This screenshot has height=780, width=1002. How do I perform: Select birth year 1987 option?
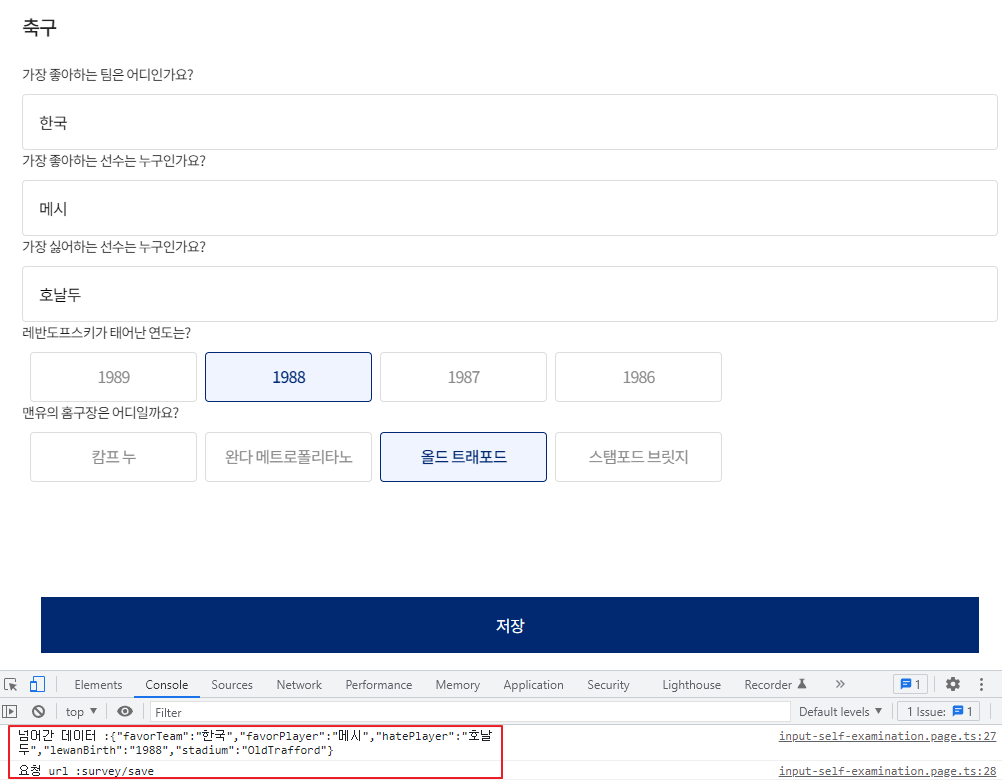(463, 377)
